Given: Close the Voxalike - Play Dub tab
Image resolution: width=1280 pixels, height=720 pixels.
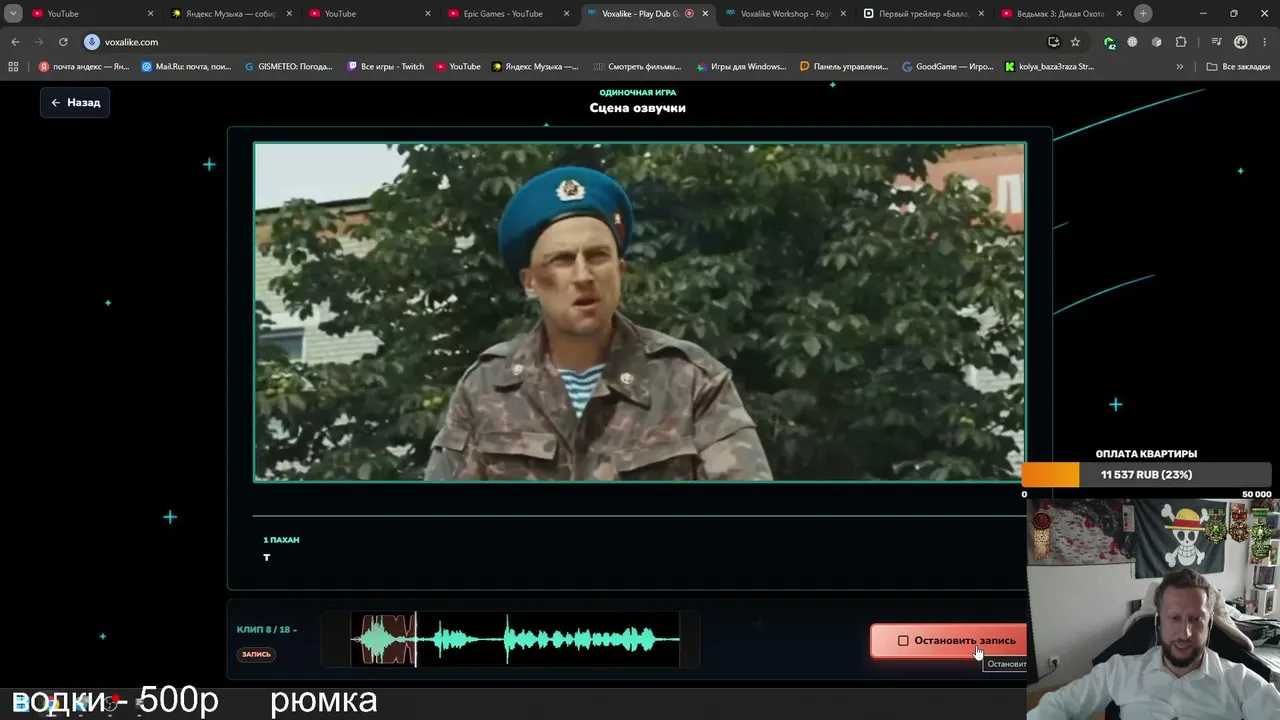Looking at the screenshot, I should tap(705, 14).
